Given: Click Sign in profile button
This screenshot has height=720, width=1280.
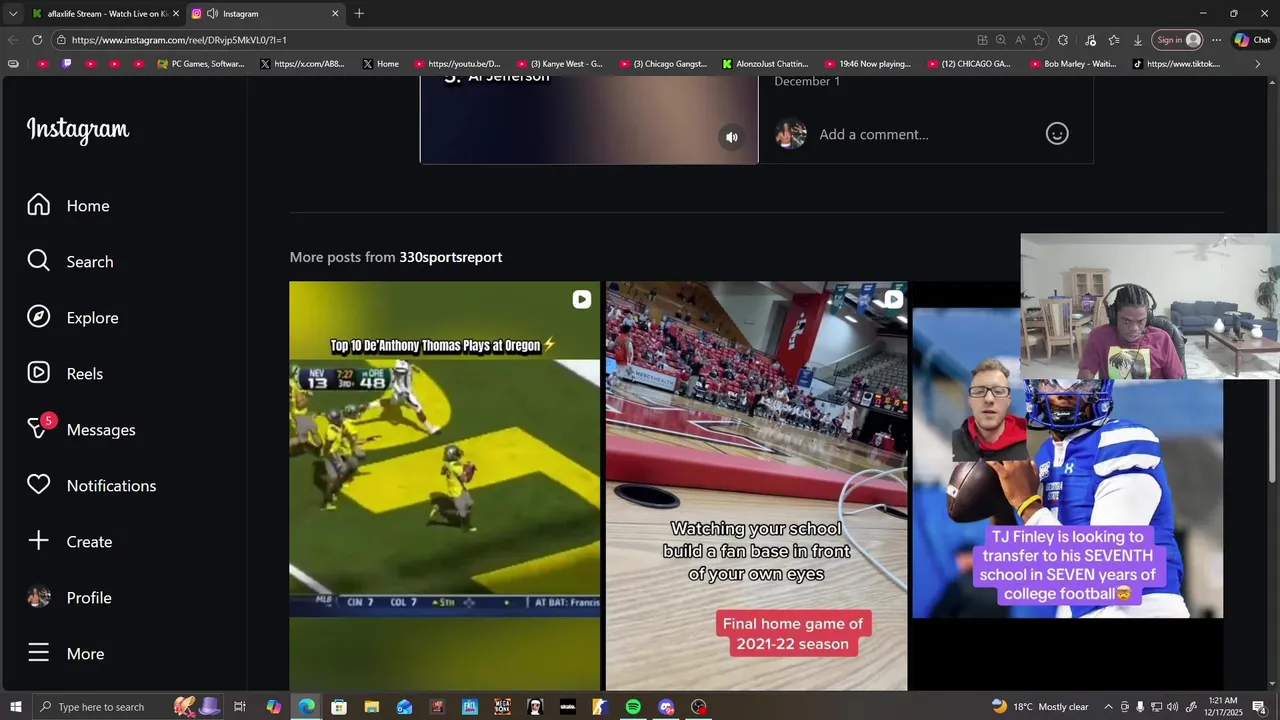Looking at the screenshot, I should pos(1178,40).
